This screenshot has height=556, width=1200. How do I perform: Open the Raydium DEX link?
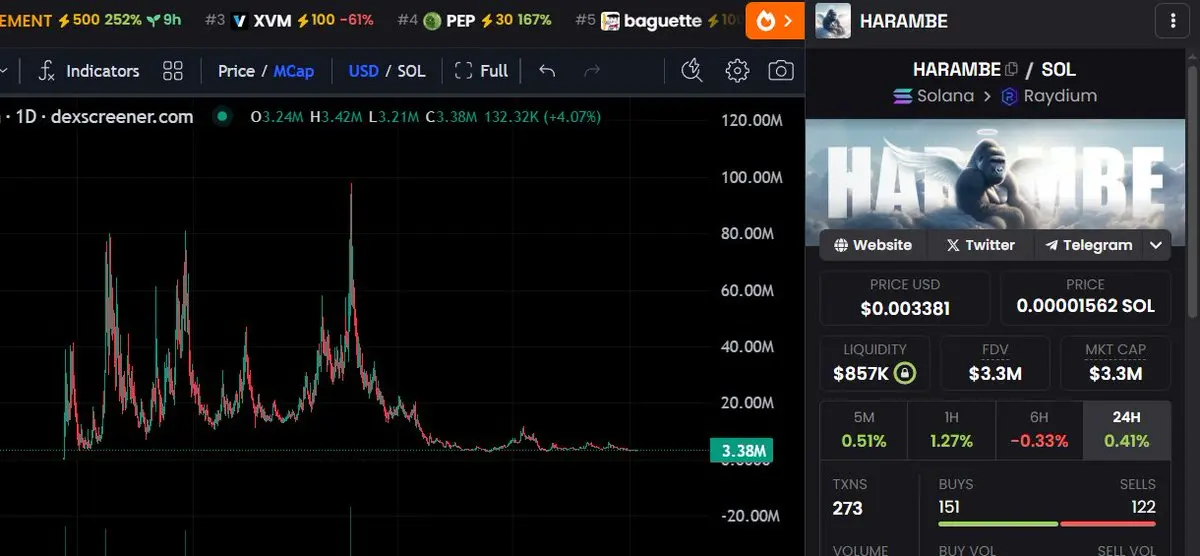tap(1060, 96)
